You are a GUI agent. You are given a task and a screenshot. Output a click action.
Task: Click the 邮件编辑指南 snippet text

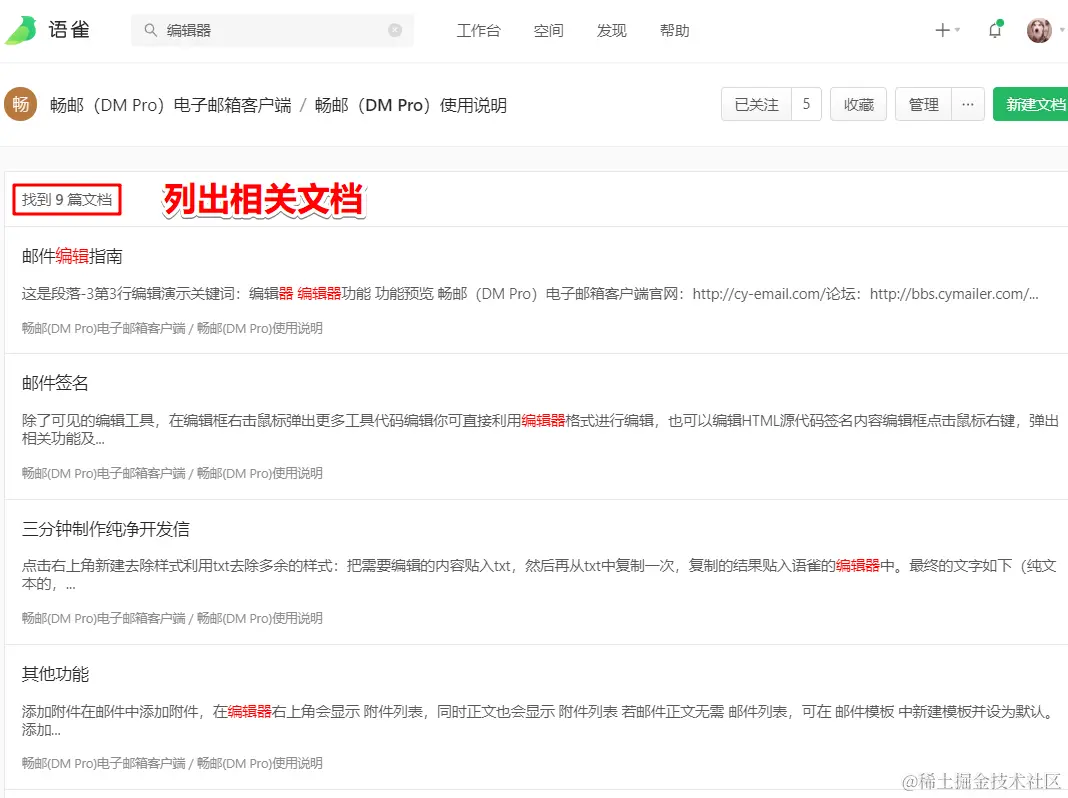click(530, 293)
